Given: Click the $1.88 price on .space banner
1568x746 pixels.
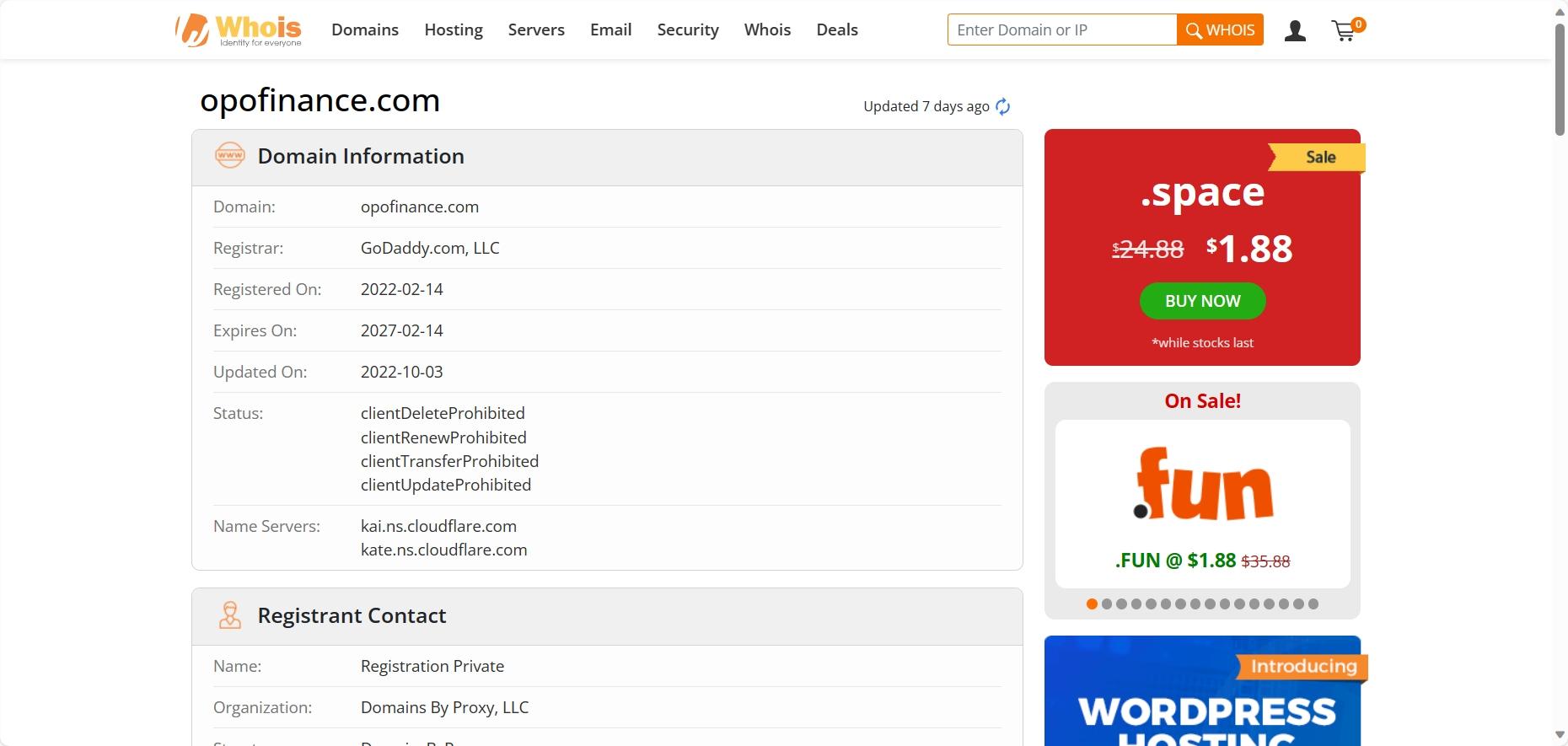Looking at the screenshot, I should [1249, 249].
